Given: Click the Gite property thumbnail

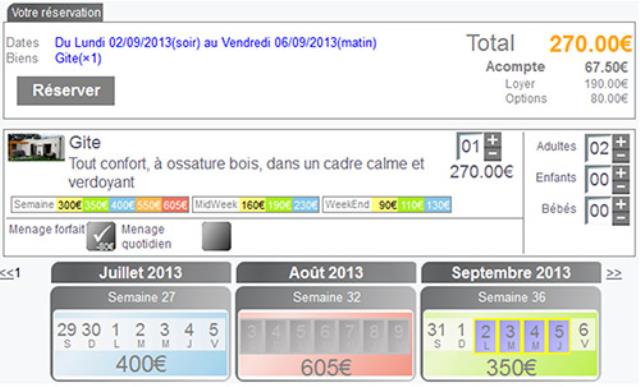Looking at the screenshot, I should pos(36,147).
